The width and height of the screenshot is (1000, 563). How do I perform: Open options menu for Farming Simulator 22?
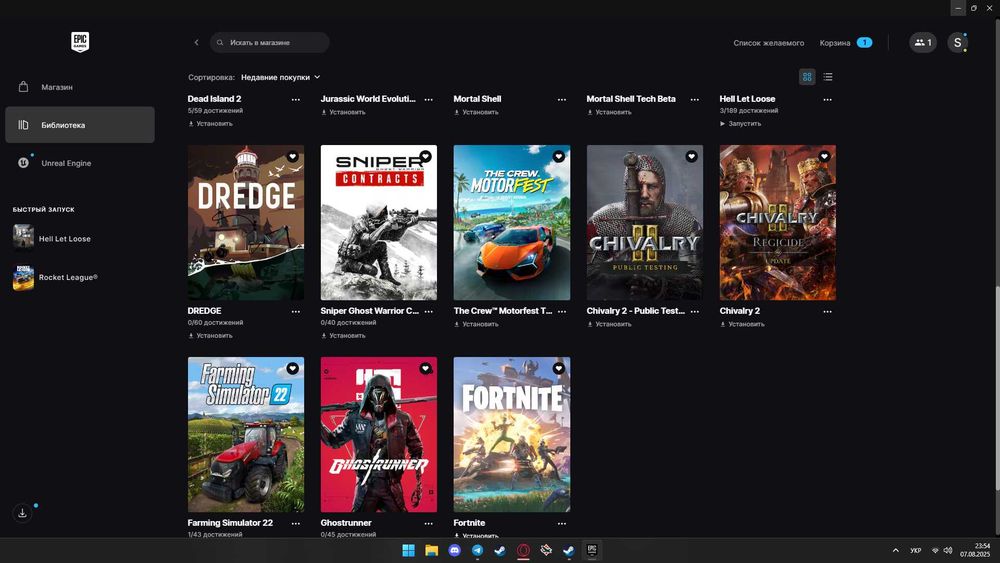(295, 523)
